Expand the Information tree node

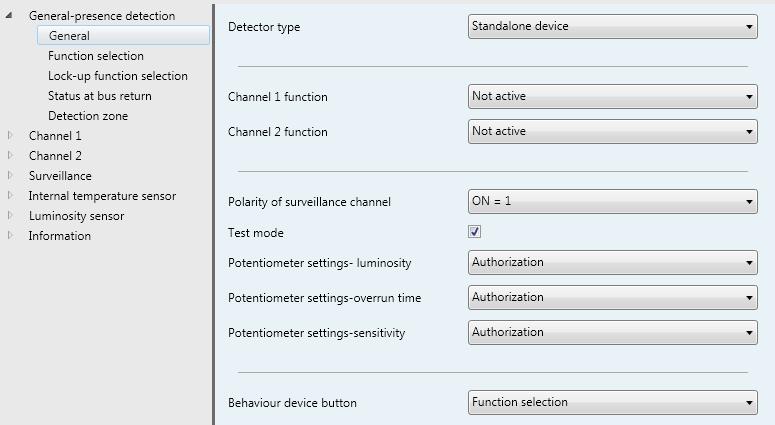(9, 236)
